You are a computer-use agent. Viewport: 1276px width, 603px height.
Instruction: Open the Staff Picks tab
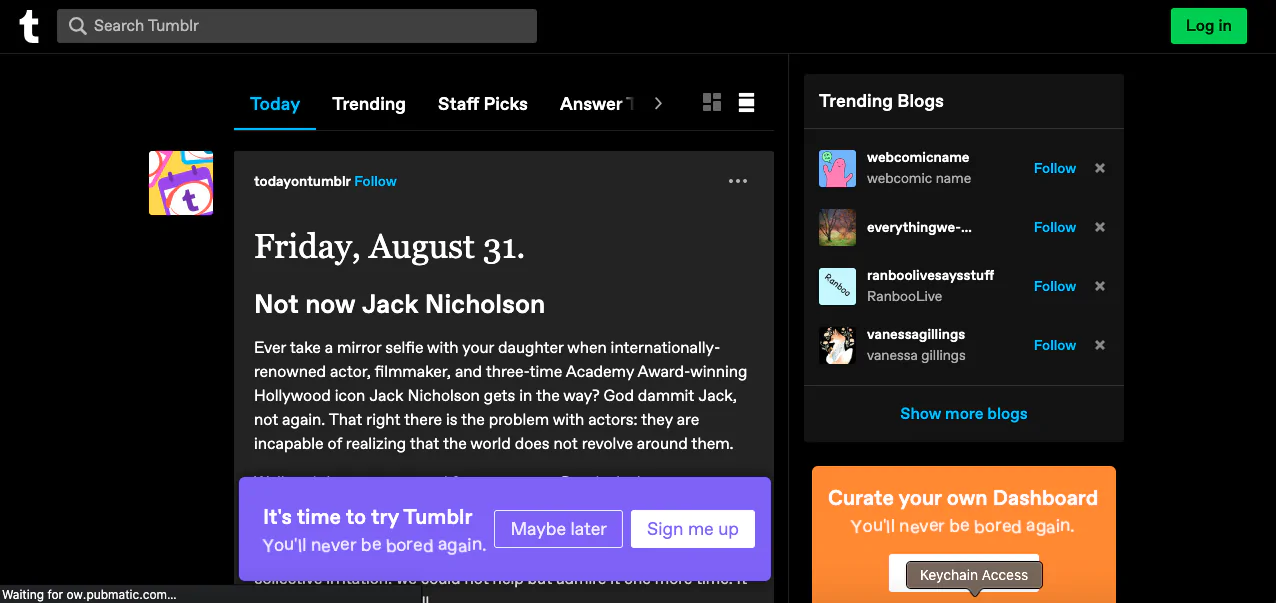pyautogui.click(x=483, y=104)
